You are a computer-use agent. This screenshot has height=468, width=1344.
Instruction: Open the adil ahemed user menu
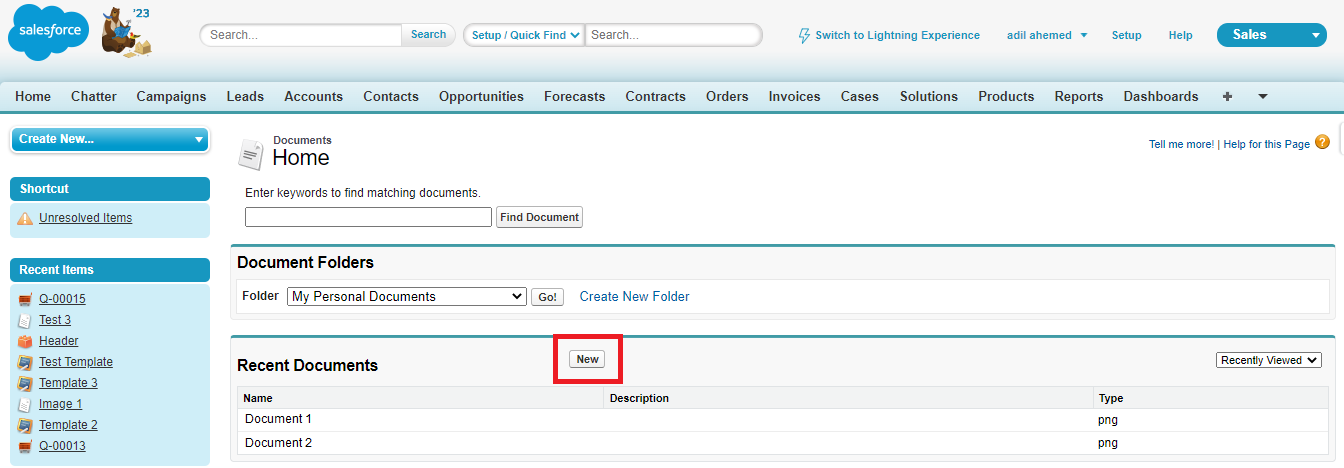pos(1047,35)
